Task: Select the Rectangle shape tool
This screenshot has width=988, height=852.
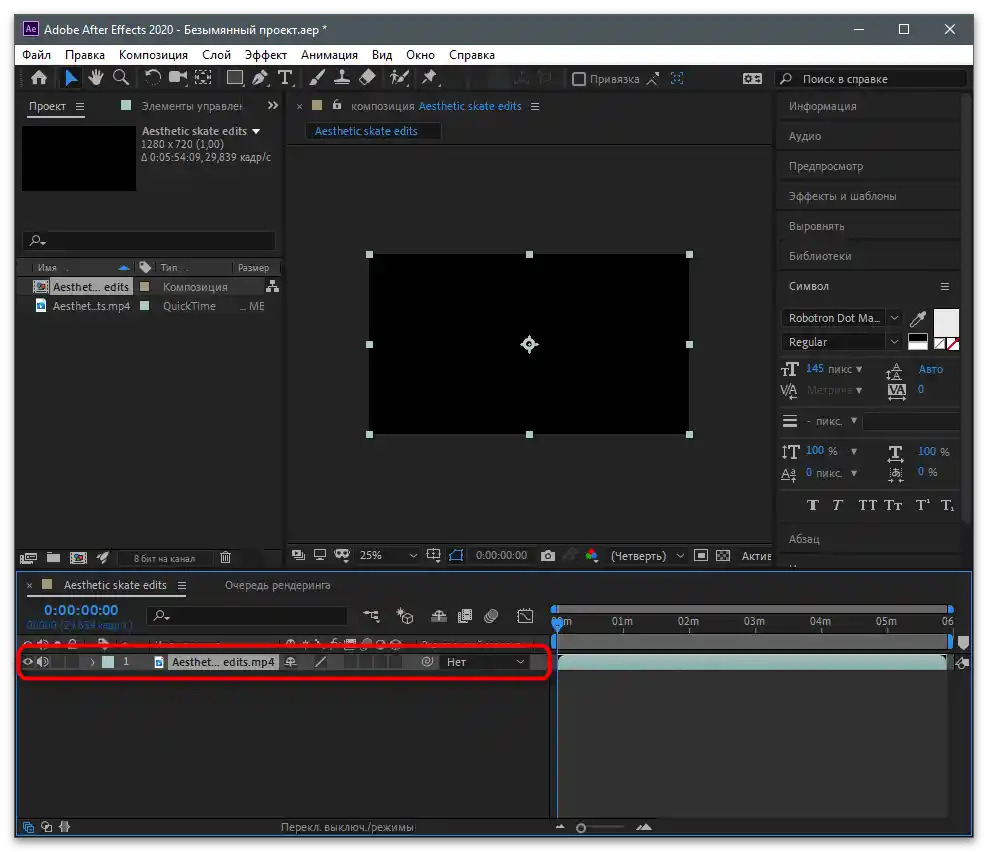Action: (235, 78)
